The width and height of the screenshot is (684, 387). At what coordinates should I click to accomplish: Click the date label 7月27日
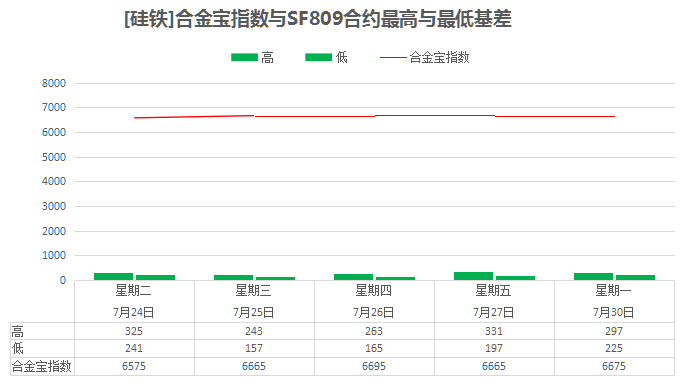[x=493, y=312]
